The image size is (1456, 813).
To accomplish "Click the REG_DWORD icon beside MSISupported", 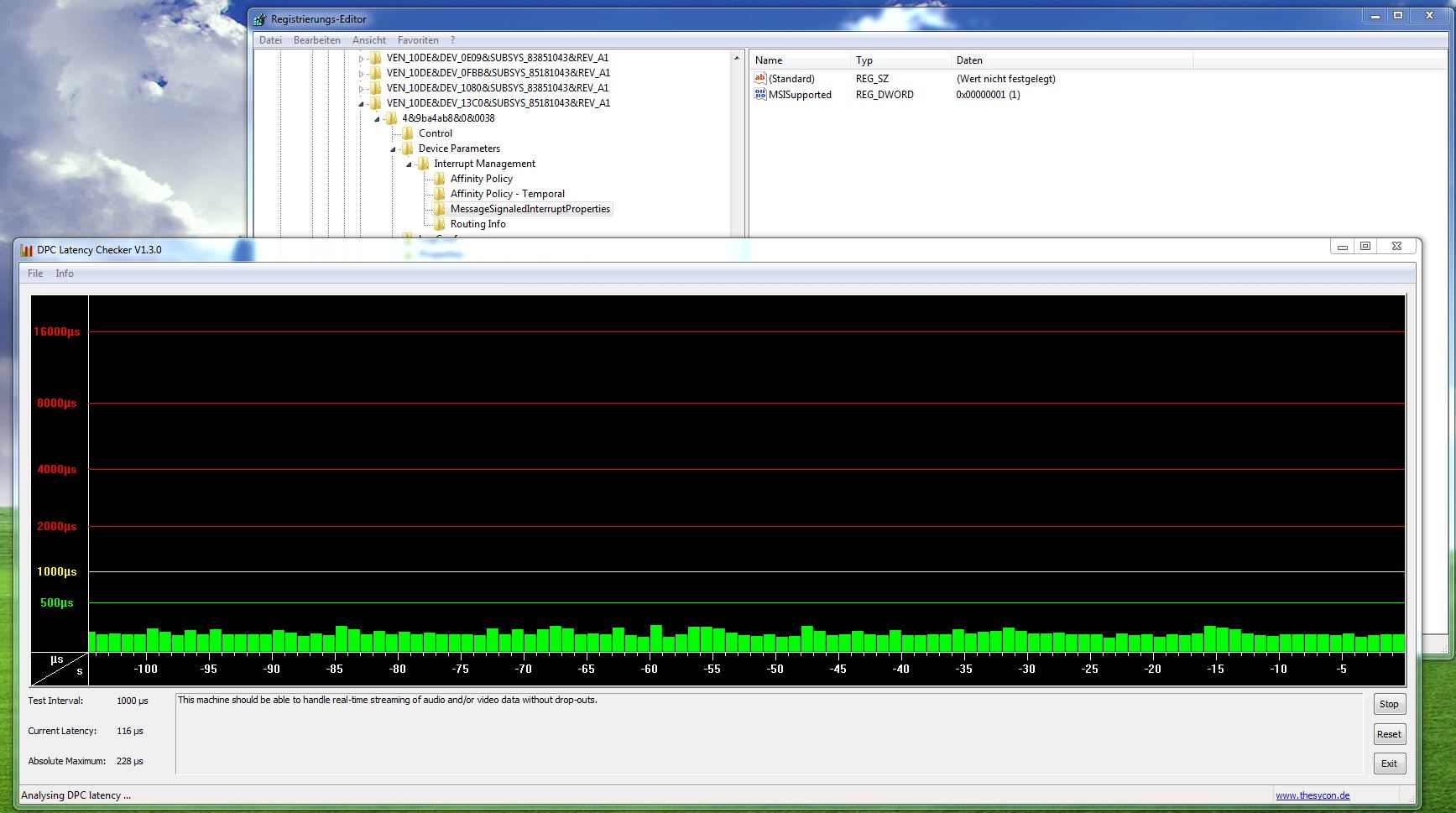I will tap(759, 94).
